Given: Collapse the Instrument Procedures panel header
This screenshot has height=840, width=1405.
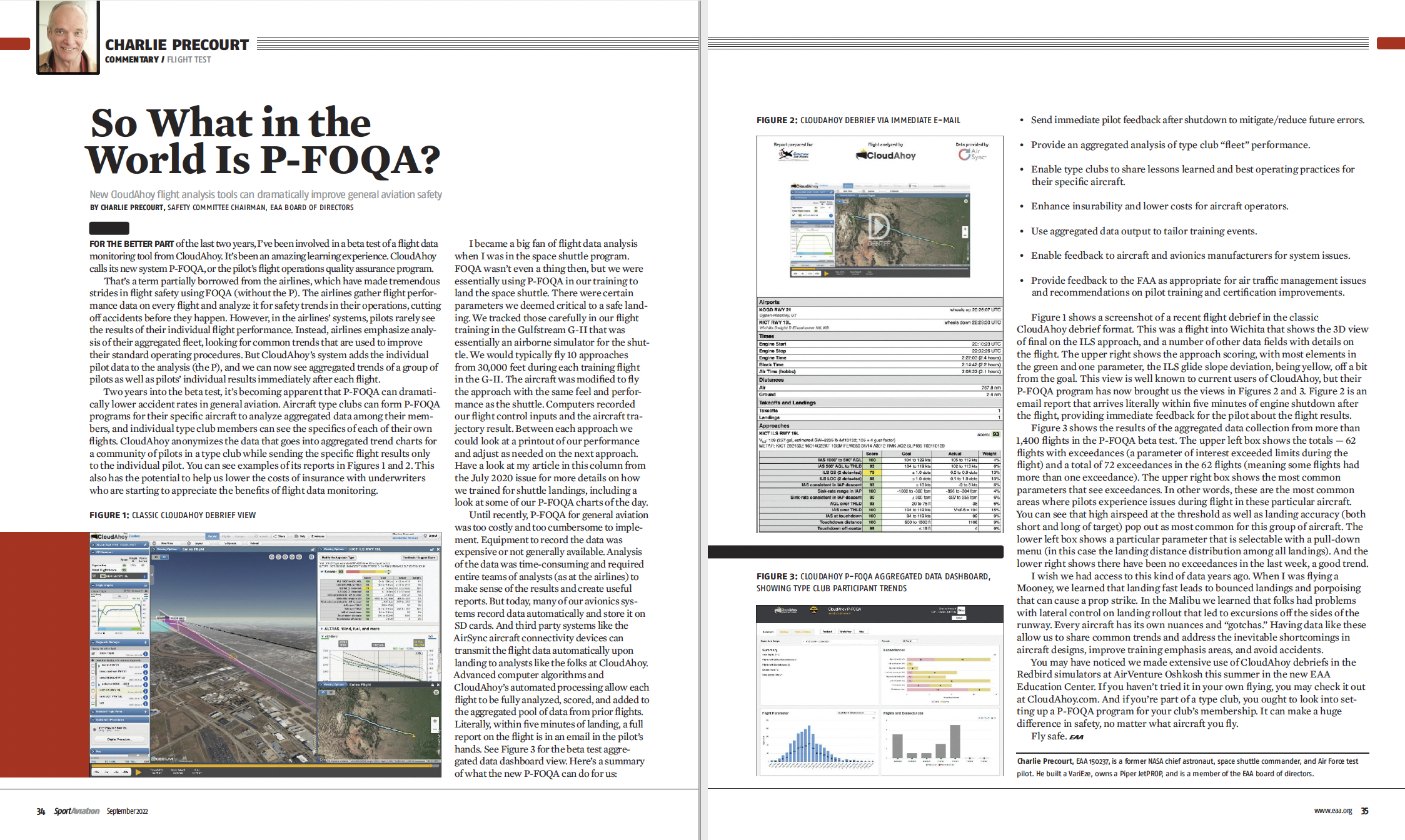Looking at the screenshot, I should pos(119,719).
